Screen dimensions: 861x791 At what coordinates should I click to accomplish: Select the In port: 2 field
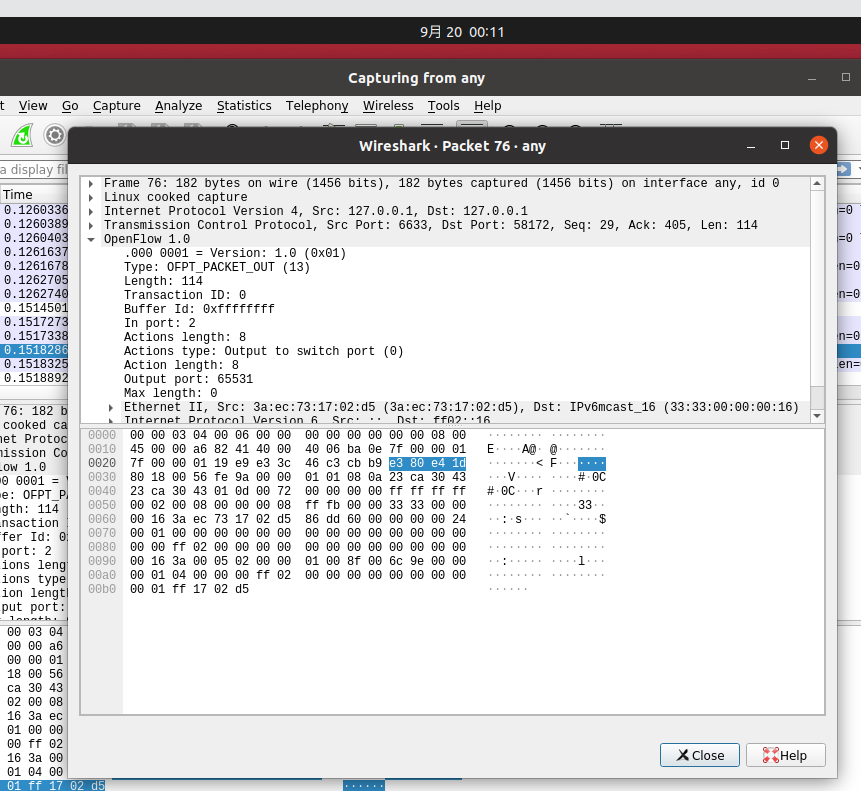coord(159,323)
